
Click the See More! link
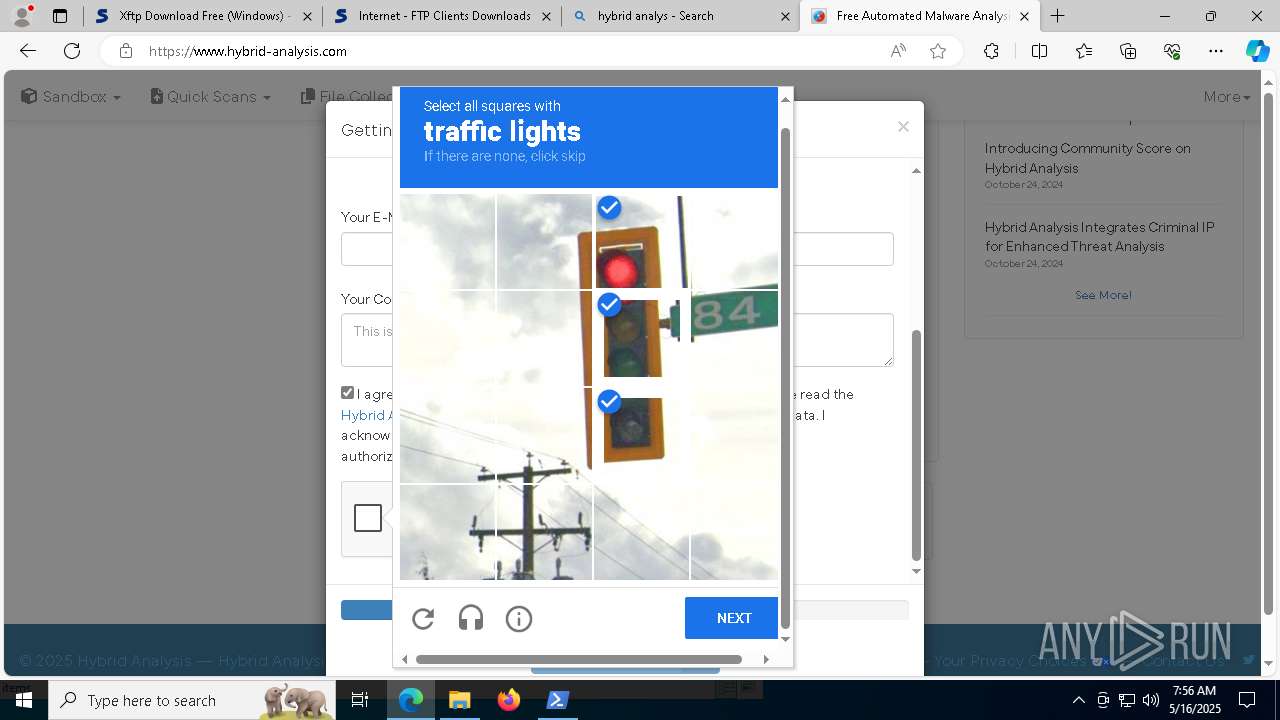(x=1103, y=295)
